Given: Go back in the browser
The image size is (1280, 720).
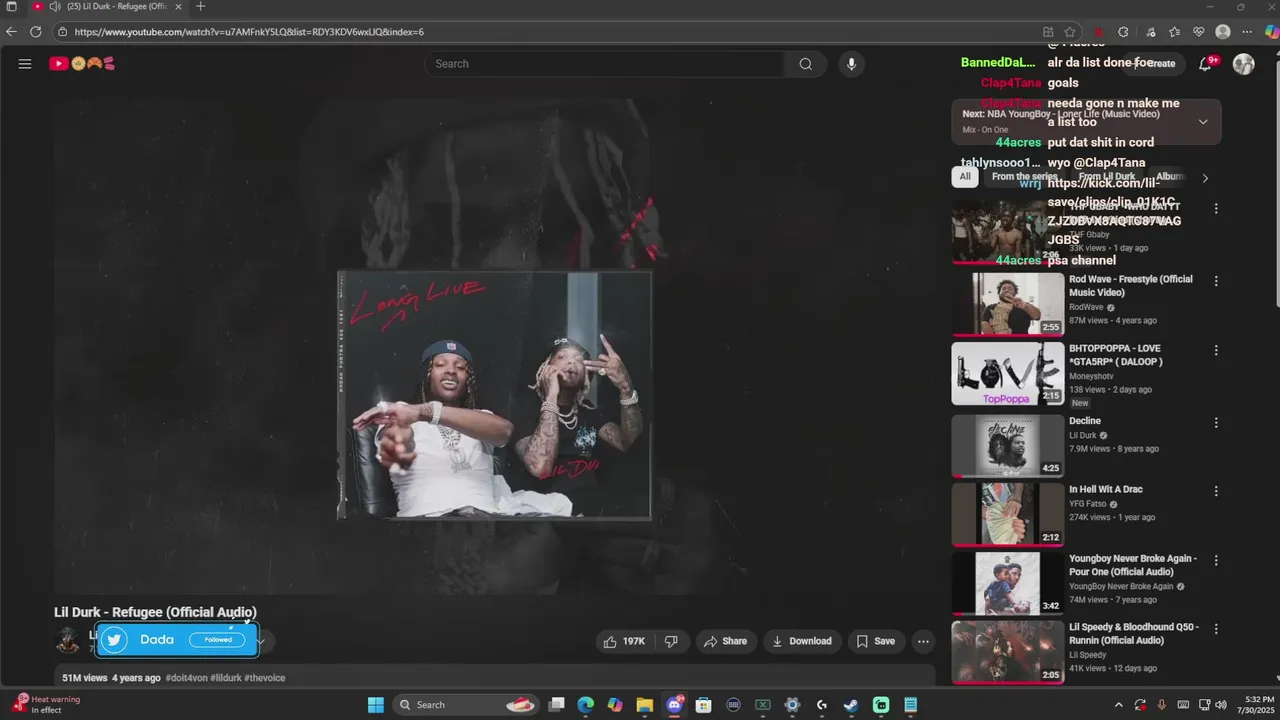Looking at the screenshot, I should click(12, 32).
